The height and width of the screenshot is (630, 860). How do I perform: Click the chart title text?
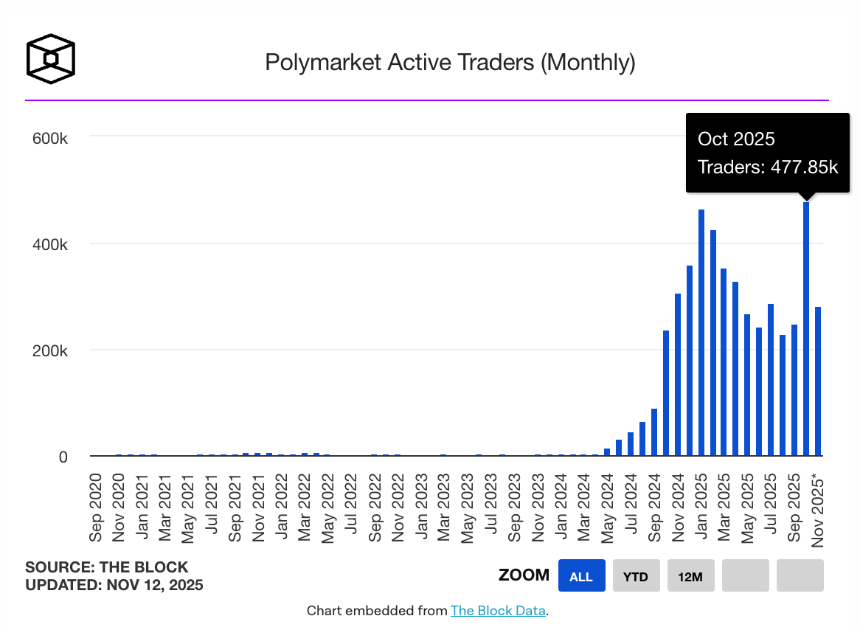(x=449, y=62)
